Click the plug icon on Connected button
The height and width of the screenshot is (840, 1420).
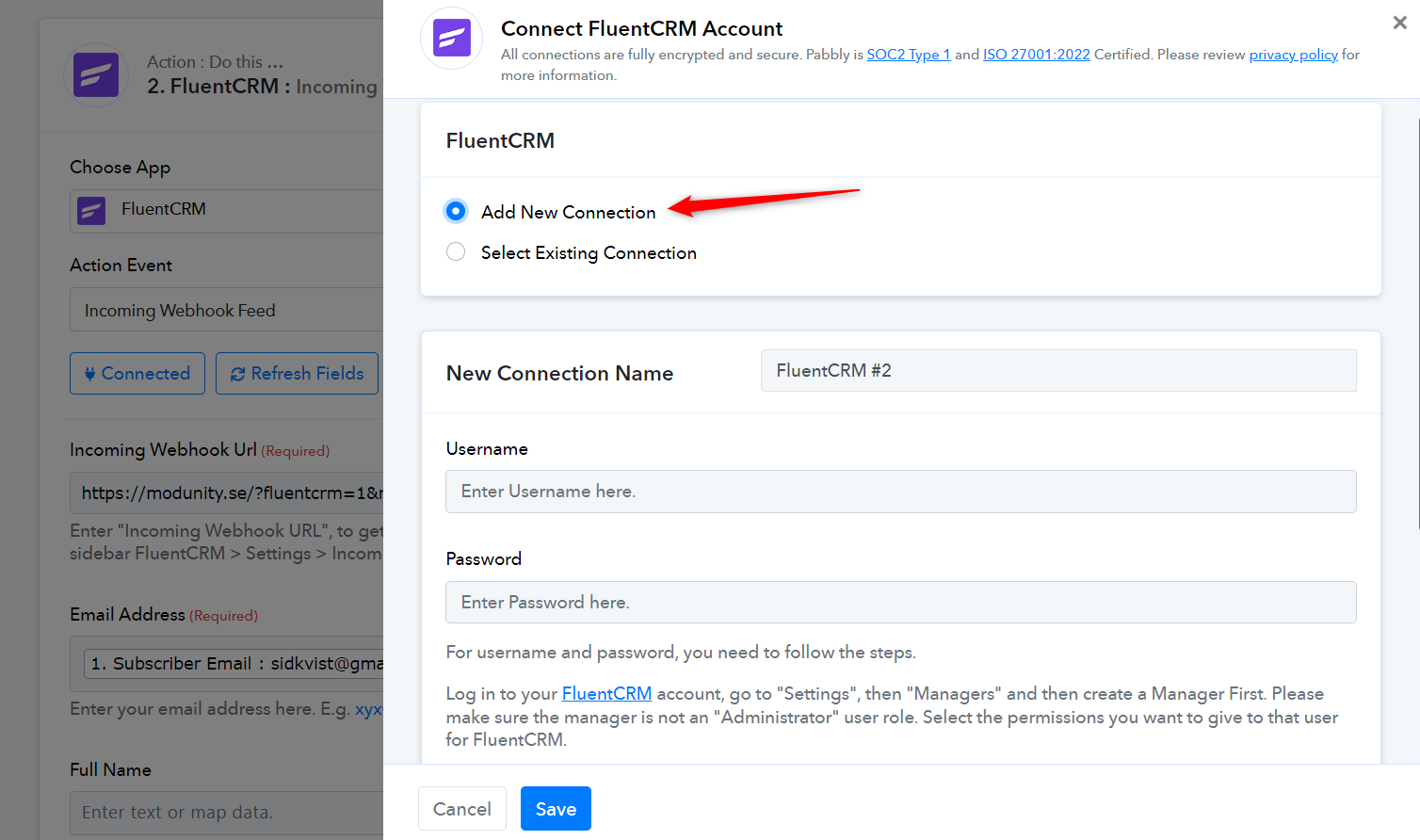tap(89, 374)
